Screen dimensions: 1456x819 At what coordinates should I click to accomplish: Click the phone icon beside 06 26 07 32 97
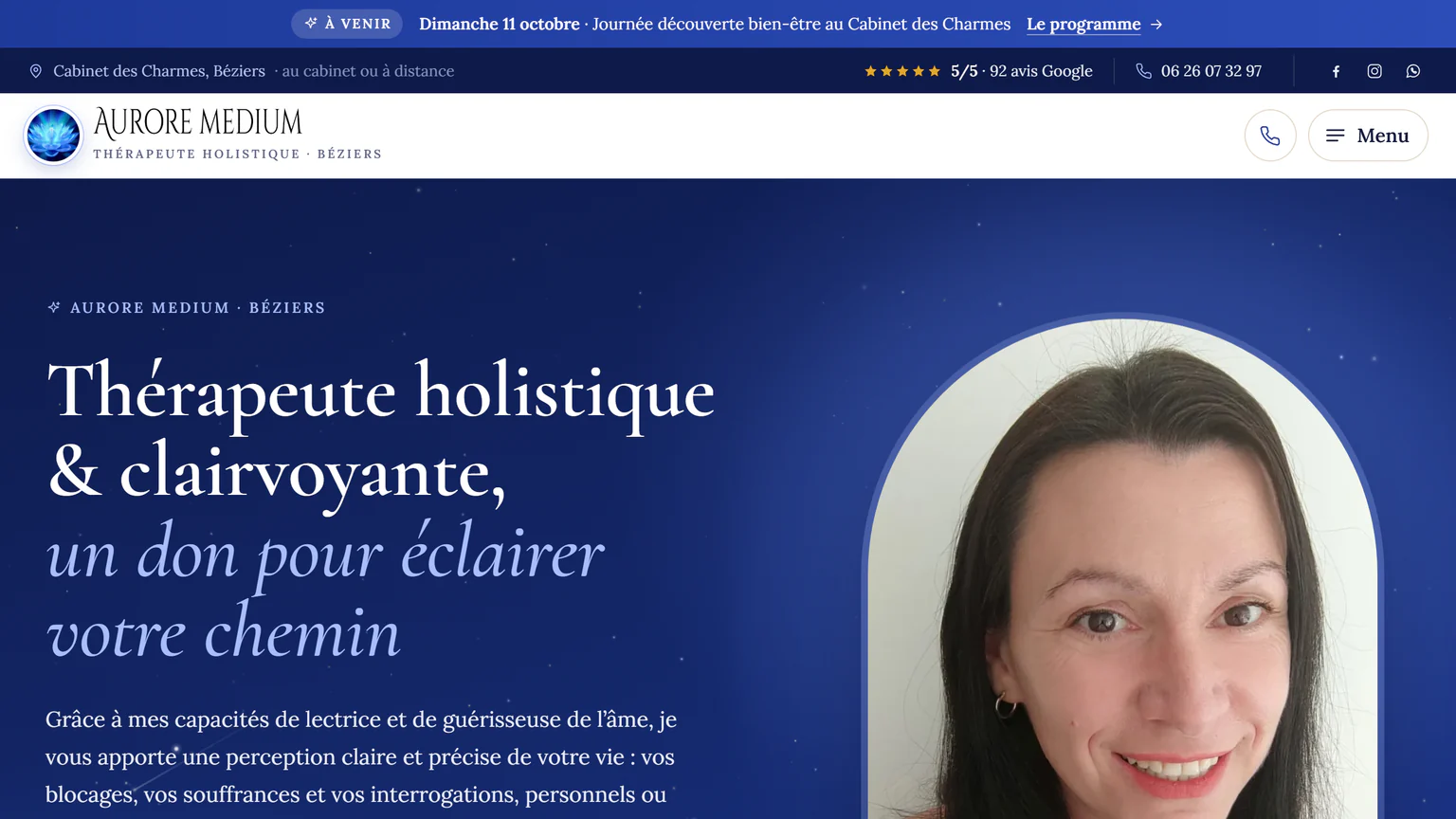pos(1144,71)
